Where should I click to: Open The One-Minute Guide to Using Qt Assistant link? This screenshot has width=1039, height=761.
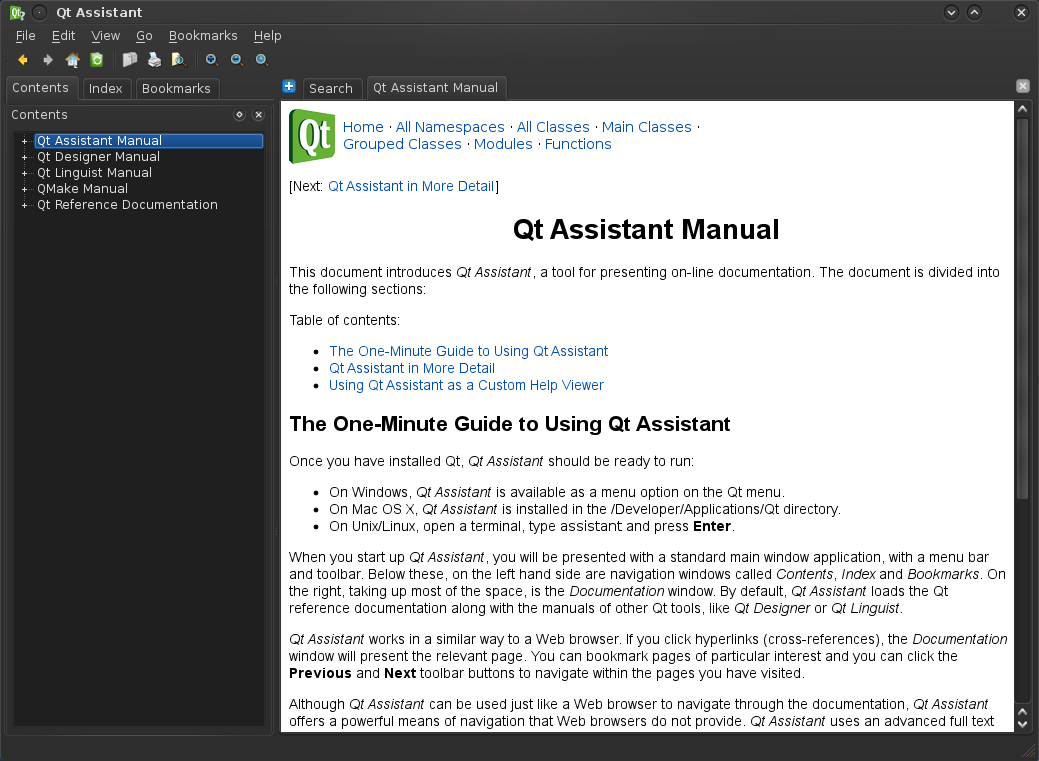click(x=468, y=351)
